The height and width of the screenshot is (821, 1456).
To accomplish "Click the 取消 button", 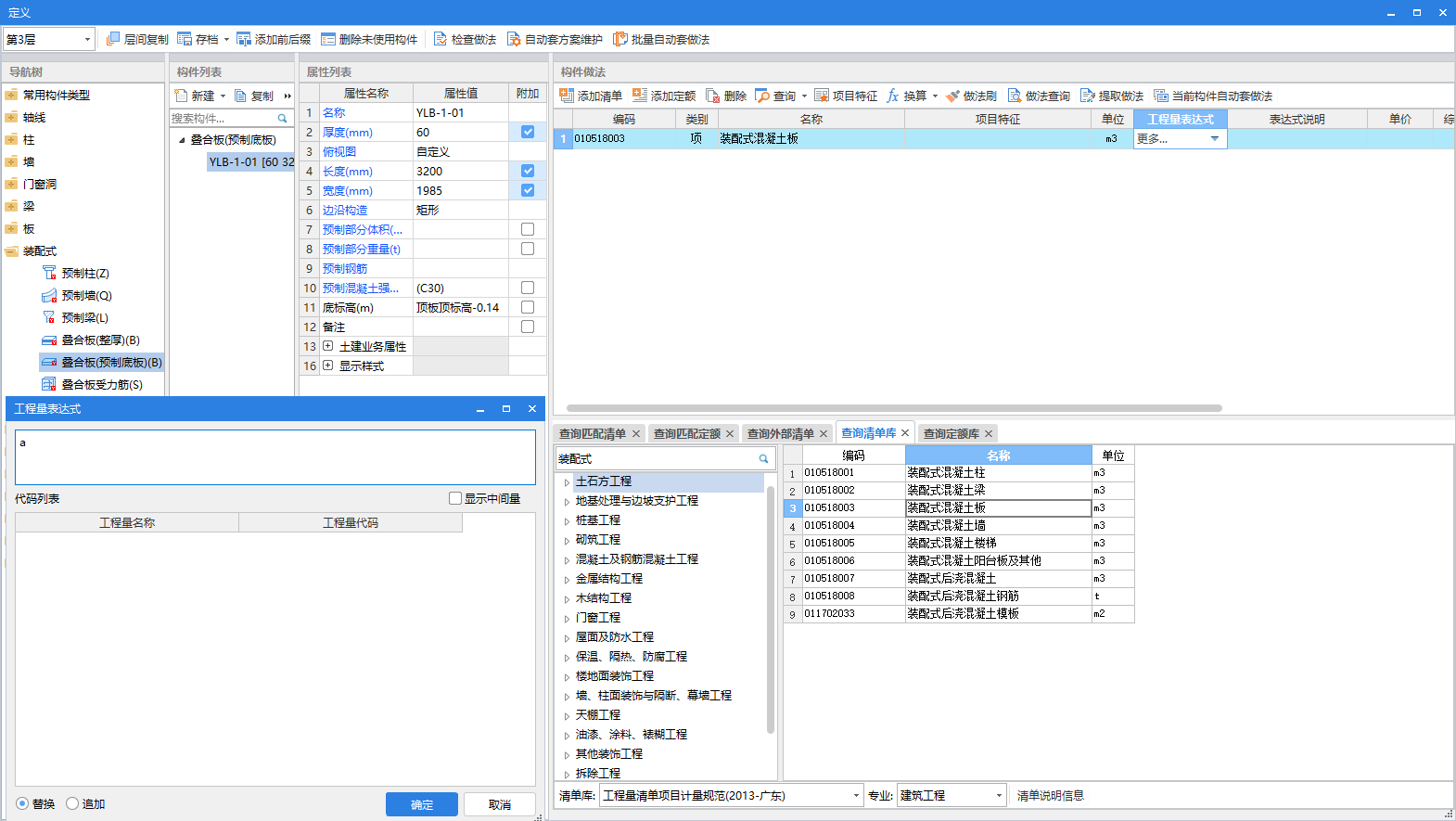I will [x=500, y=804].
